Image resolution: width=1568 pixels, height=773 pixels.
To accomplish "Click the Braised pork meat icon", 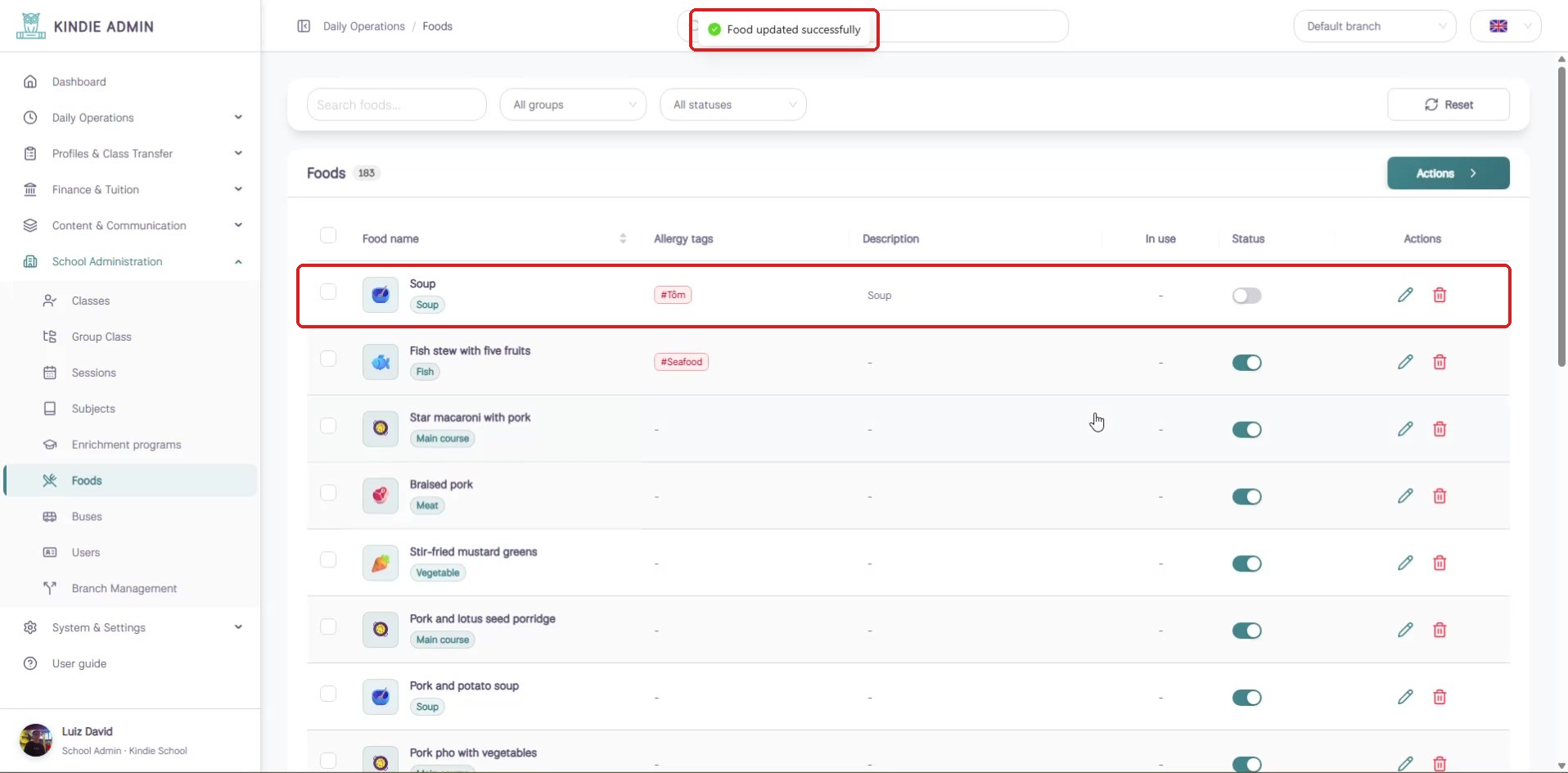I will tap(381, 496).
